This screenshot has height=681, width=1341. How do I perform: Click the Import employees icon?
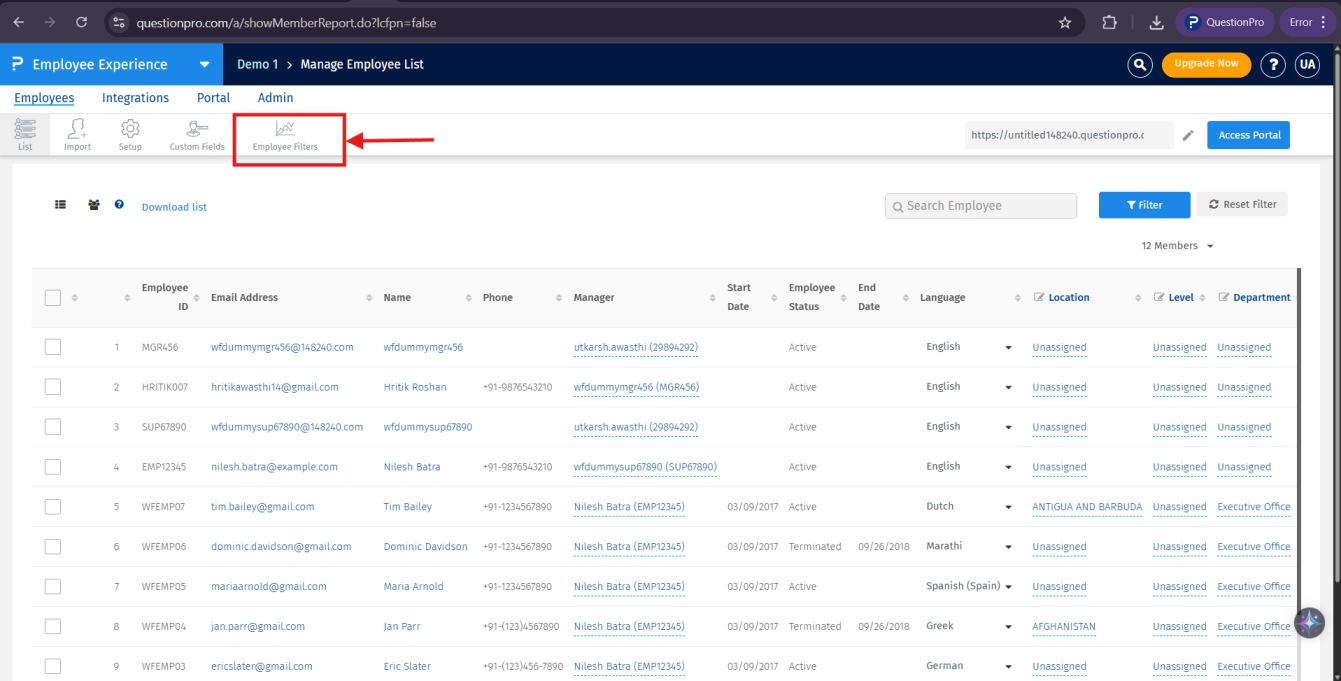77,135
